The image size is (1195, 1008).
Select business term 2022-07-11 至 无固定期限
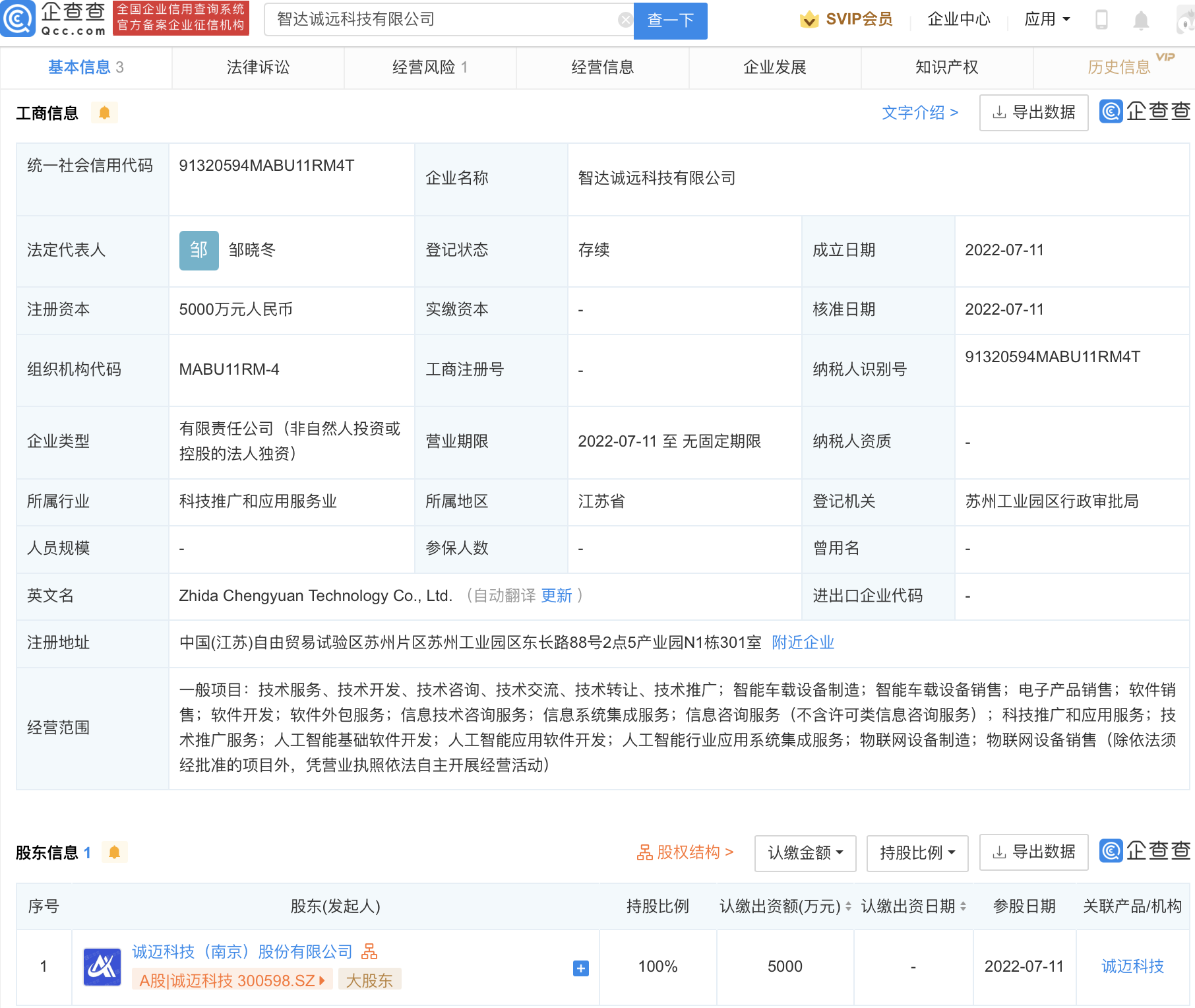669,441
